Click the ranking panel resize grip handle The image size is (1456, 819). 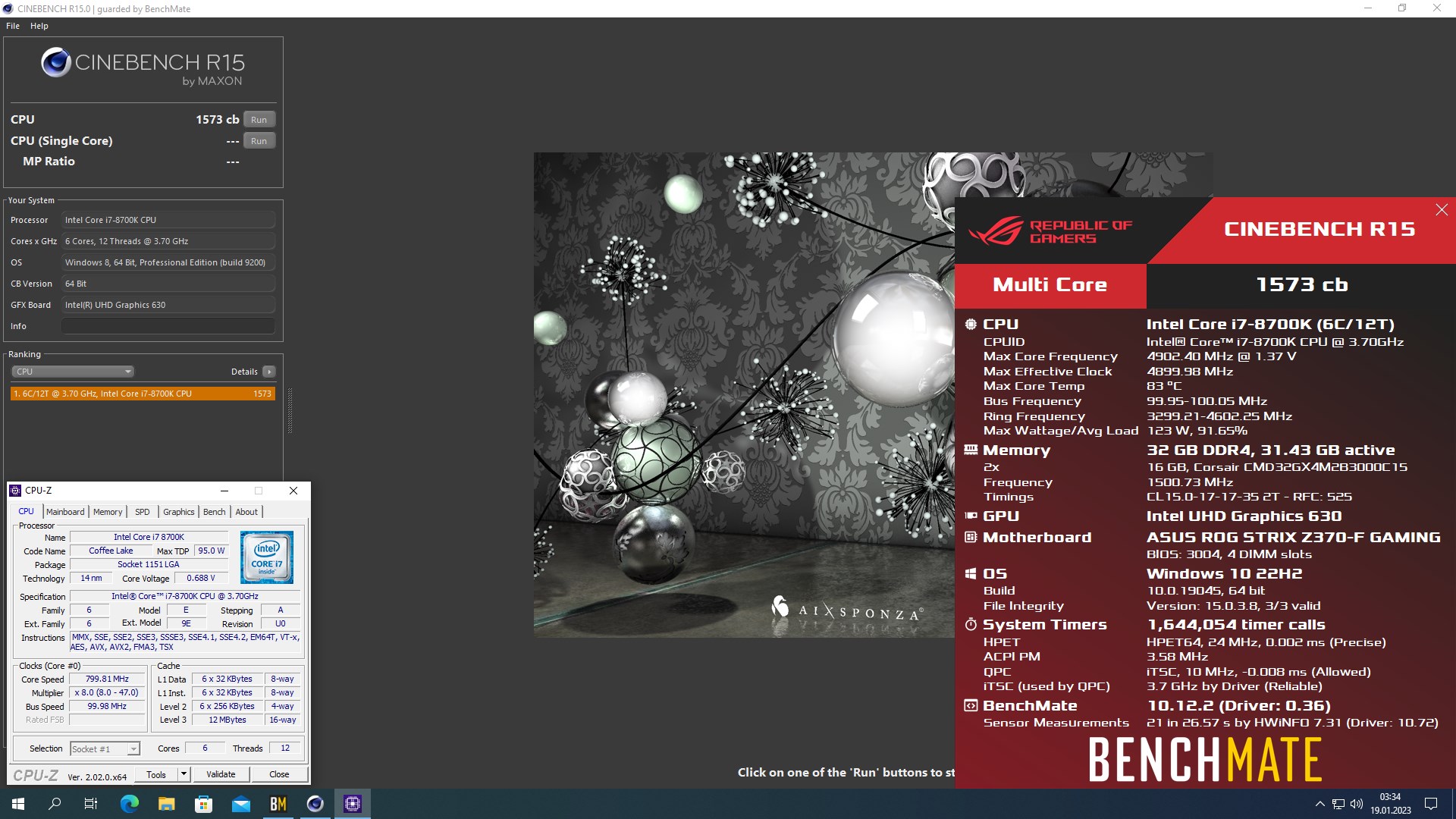click(290, 410)
